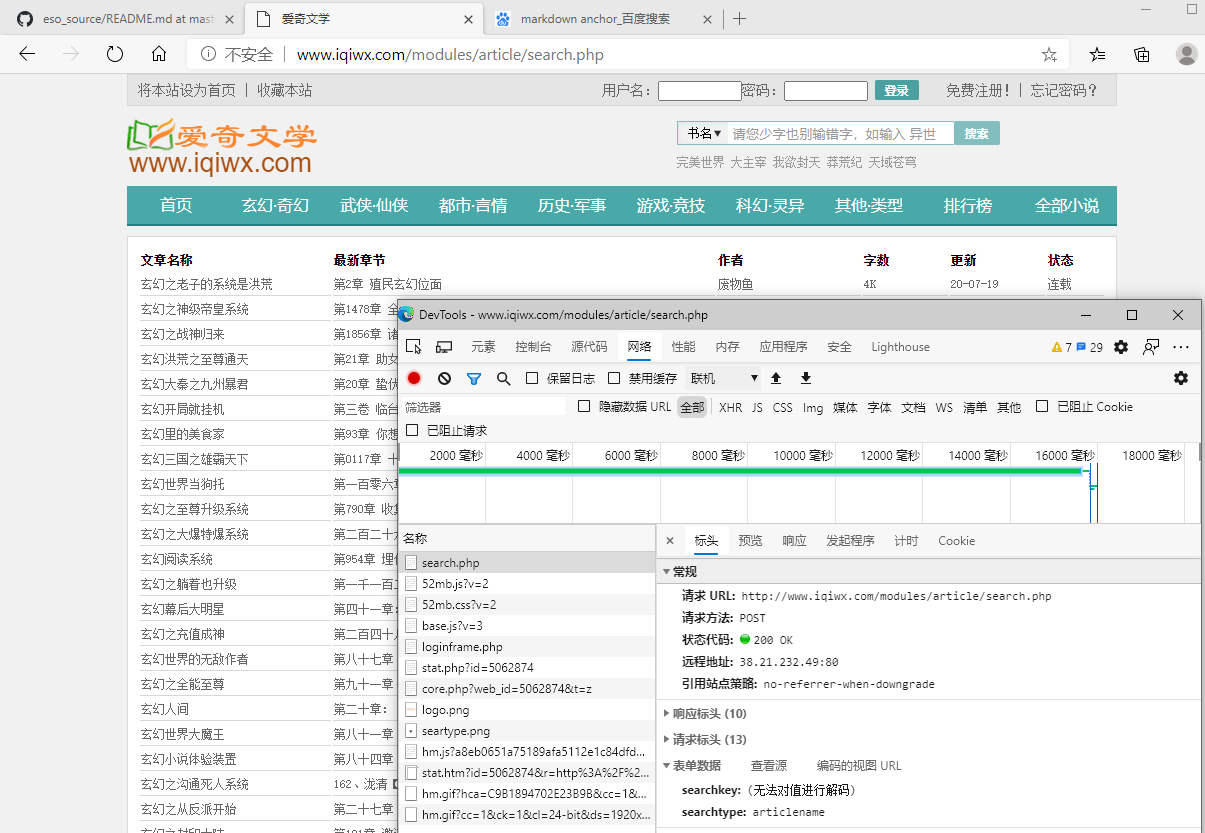The image size is (1205, 833).
Task: Click the 登录 login button
Action: click(x=896, y=90)
